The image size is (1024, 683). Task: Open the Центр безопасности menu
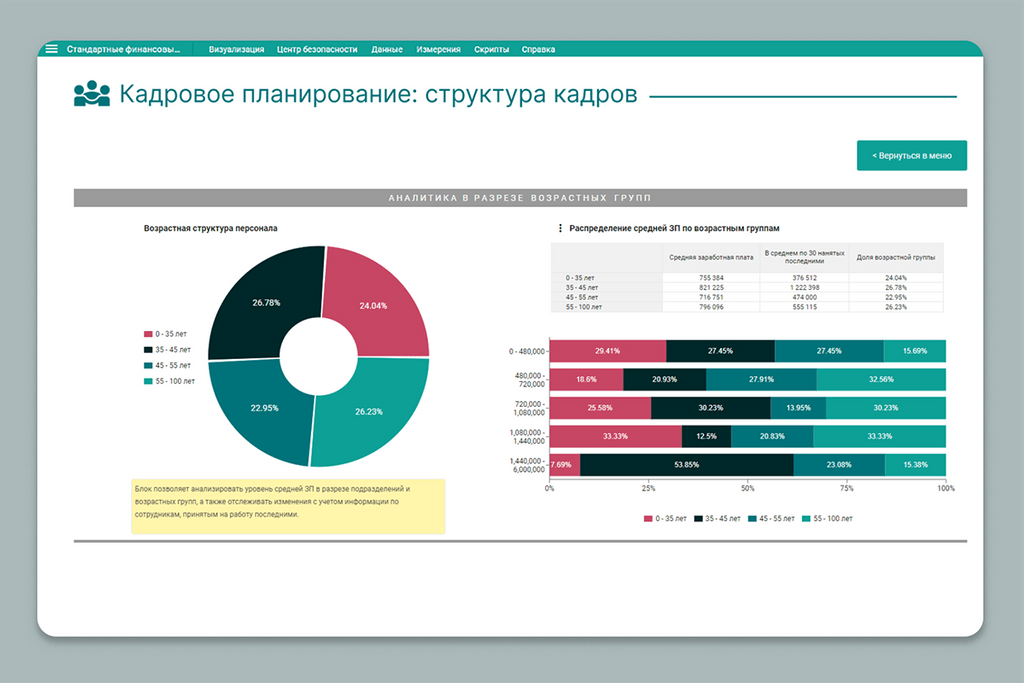(317, 49)
